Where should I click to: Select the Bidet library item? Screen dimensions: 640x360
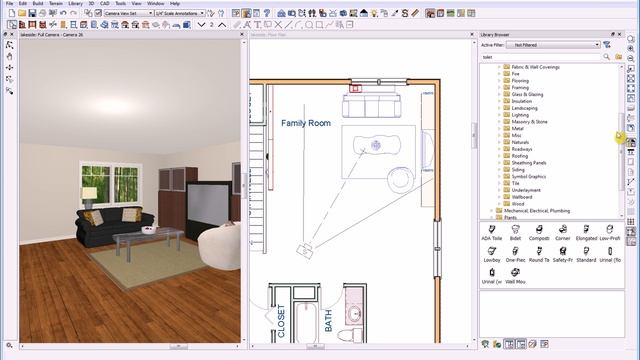(515, 233)
